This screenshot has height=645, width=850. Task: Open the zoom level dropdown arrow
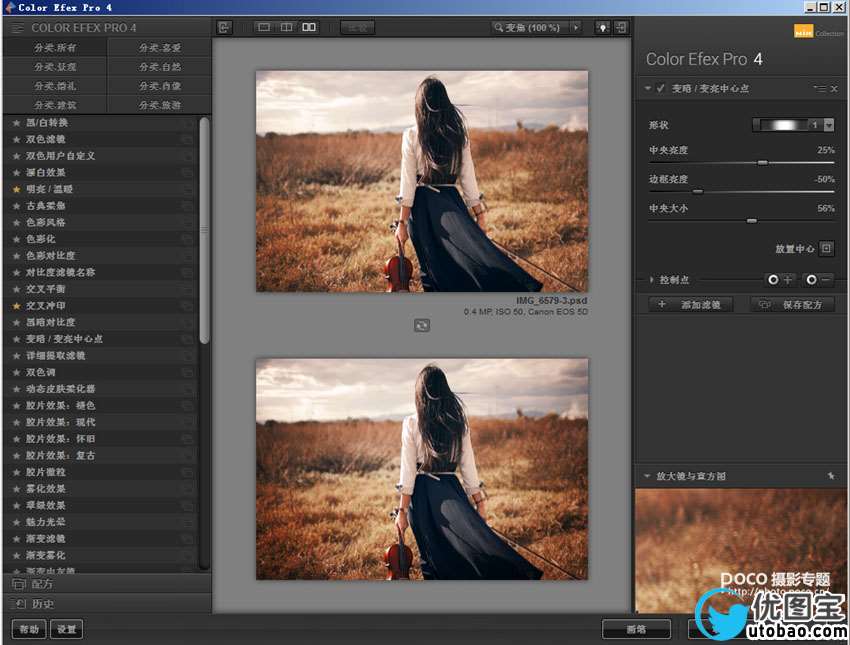576,27
